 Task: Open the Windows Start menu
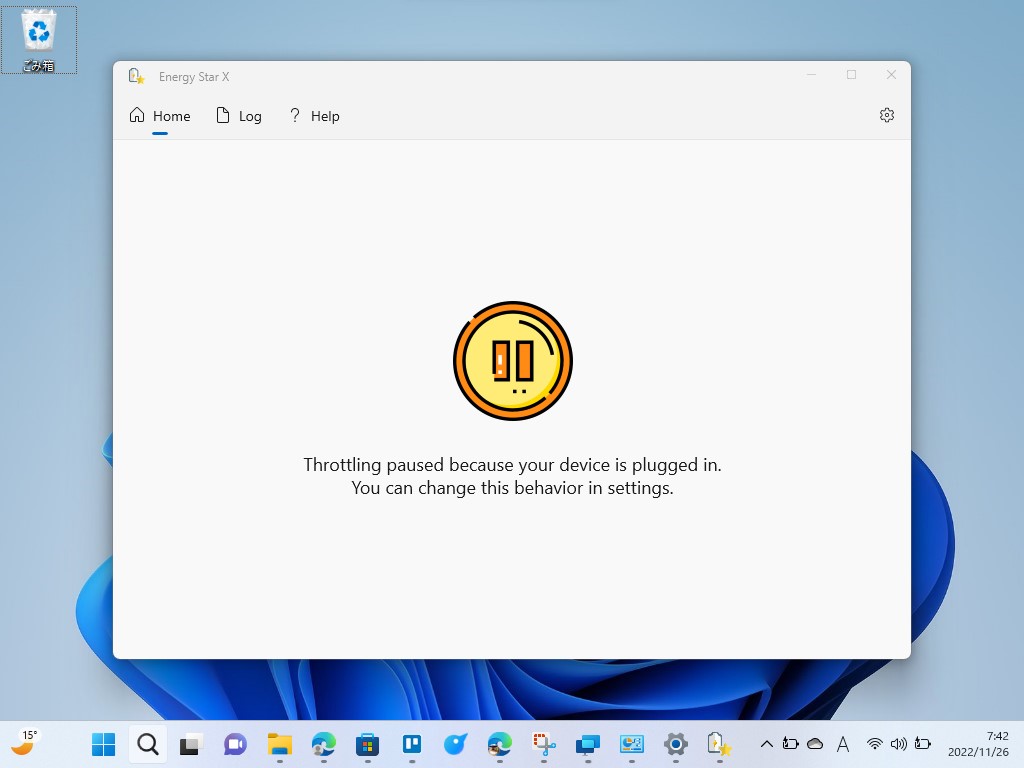[x=103, y=744]
